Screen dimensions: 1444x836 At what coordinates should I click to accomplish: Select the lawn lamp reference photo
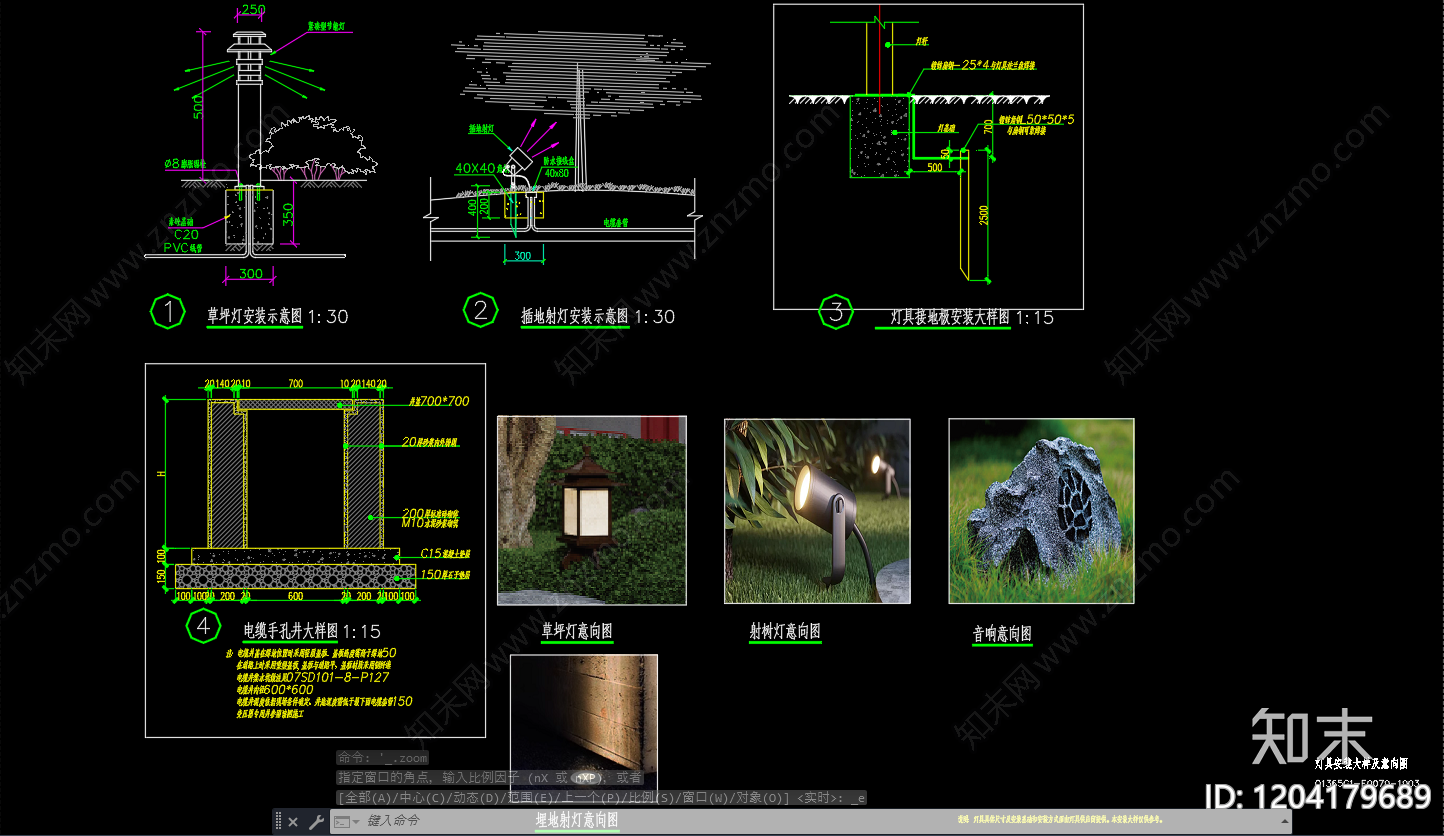pyautogui.click(x=592, y=510)
